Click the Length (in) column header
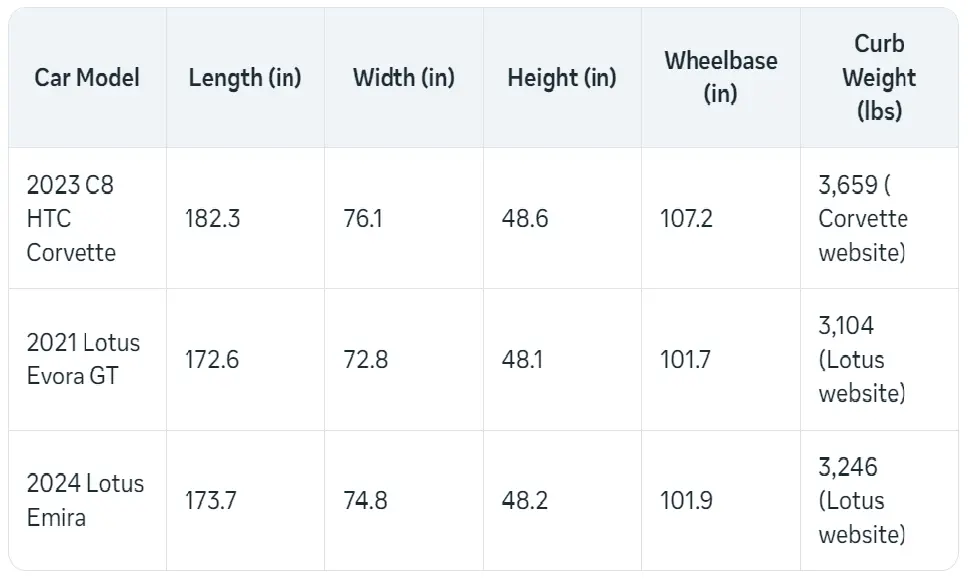The width and height of the screenshot is (968, 583). pyautogui.click(x=244, y=78)
